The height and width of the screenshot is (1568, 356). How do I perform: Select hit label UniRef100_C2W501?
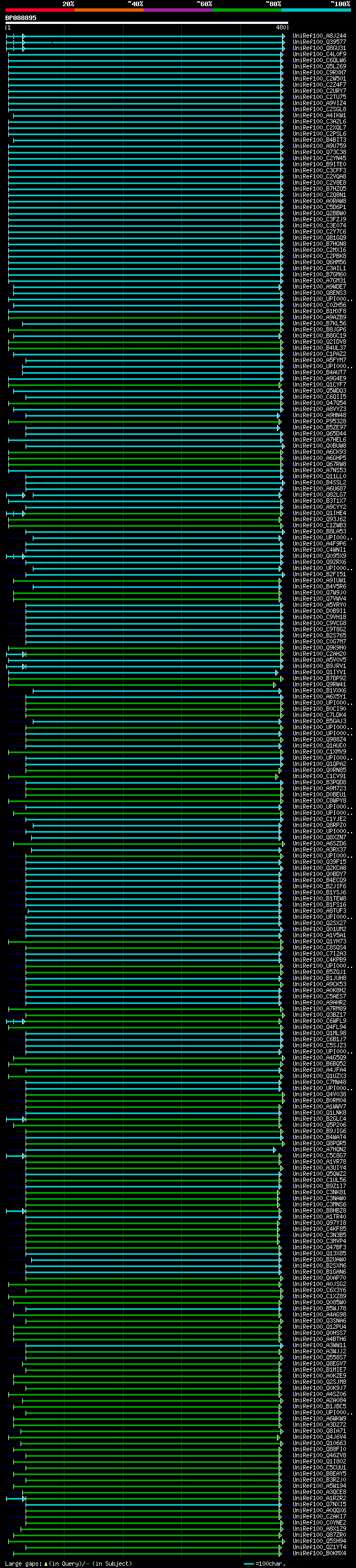319,78
